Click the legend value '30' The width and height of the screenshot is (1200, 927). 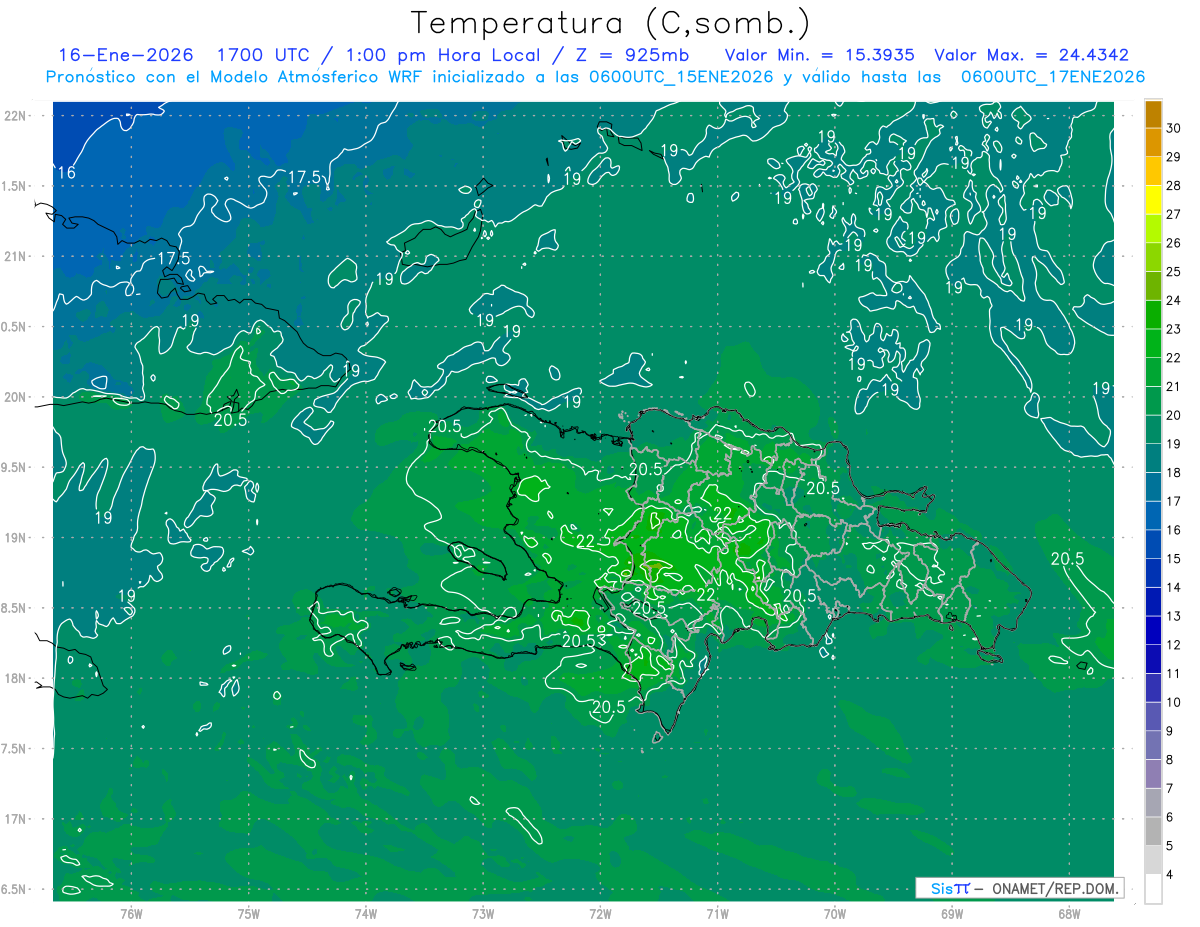[x=1174, y=128]
